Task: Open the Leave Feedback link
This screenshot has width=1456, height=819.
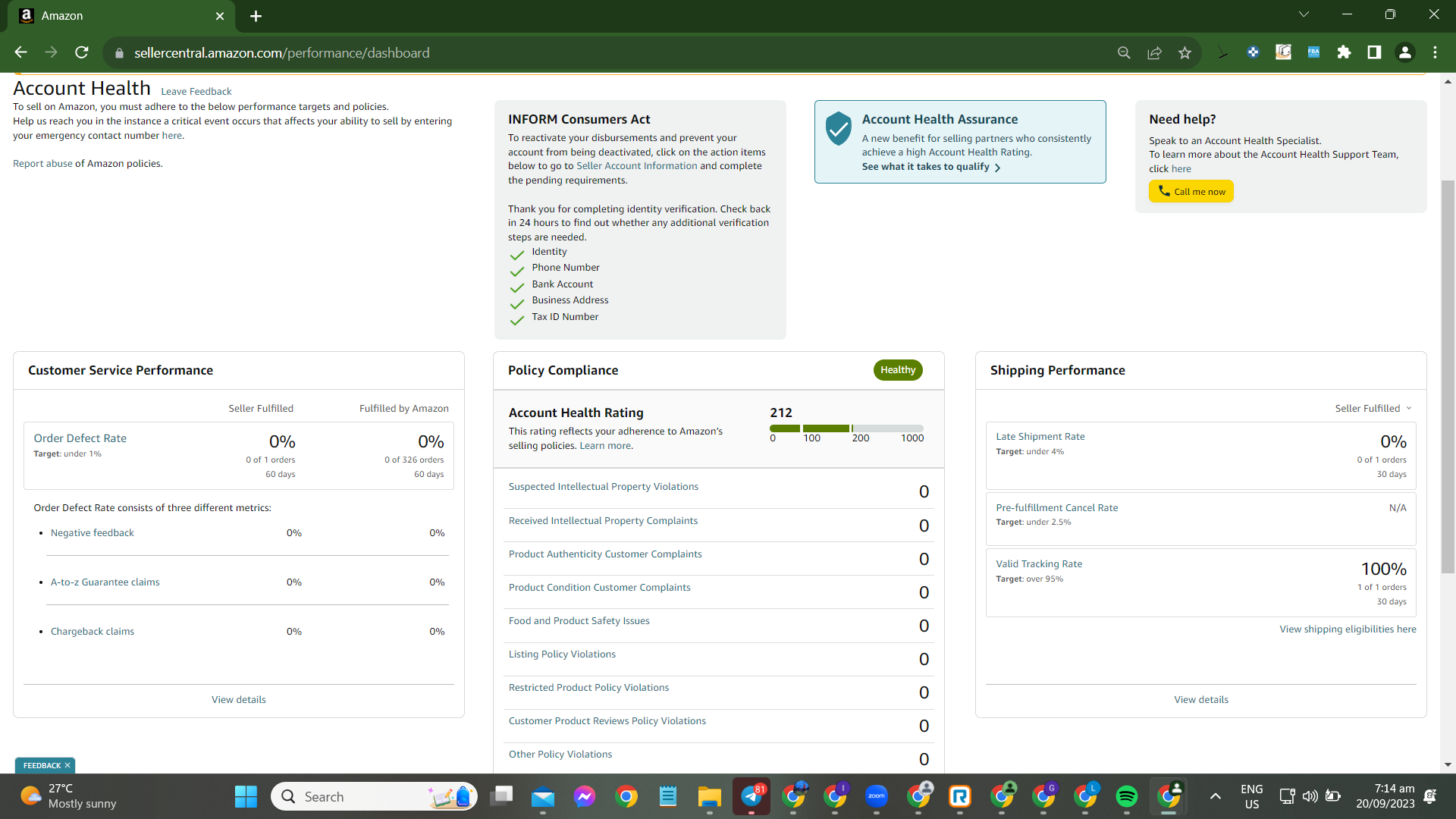Action: click(196, 92)
